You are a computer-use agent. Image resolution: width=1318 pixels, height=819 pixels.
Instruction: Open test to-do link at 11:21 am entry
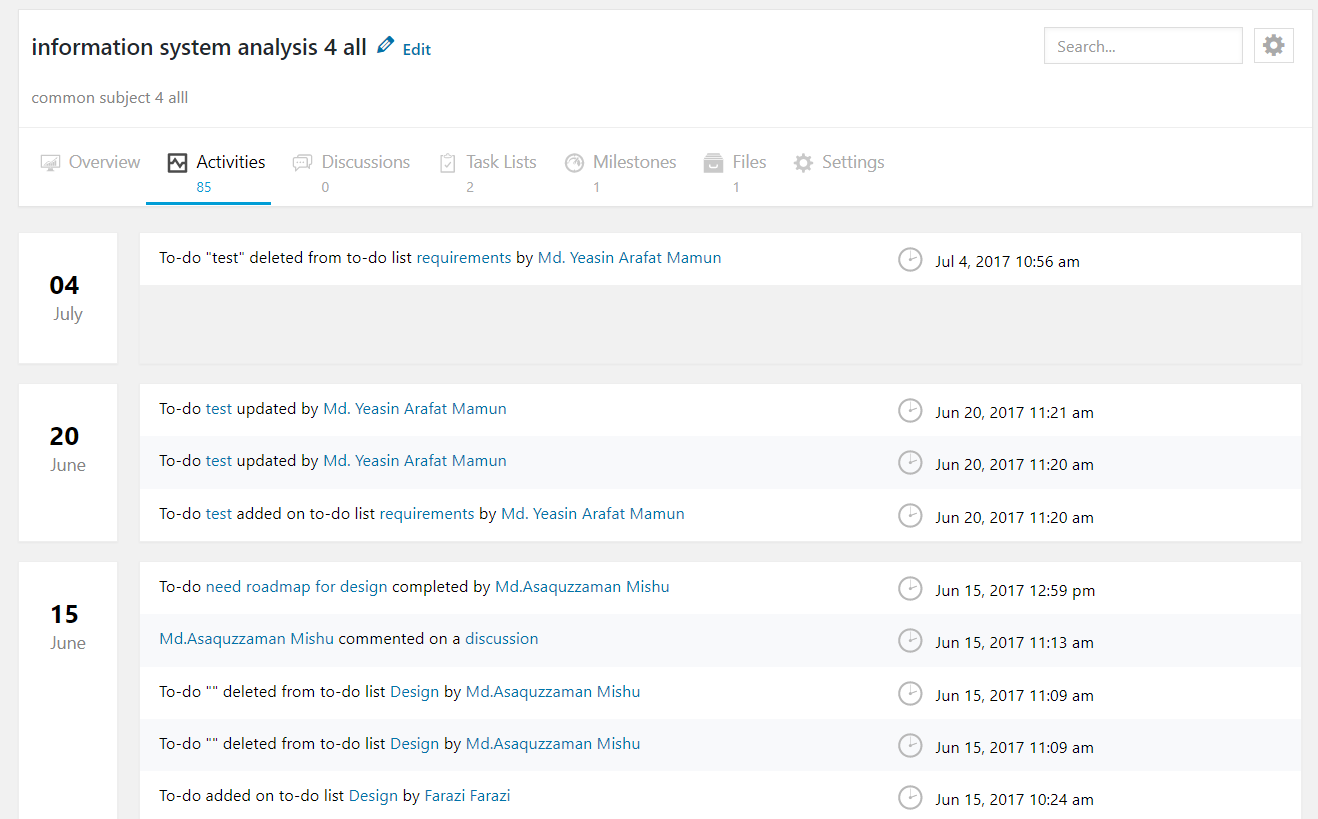[219, 409]
